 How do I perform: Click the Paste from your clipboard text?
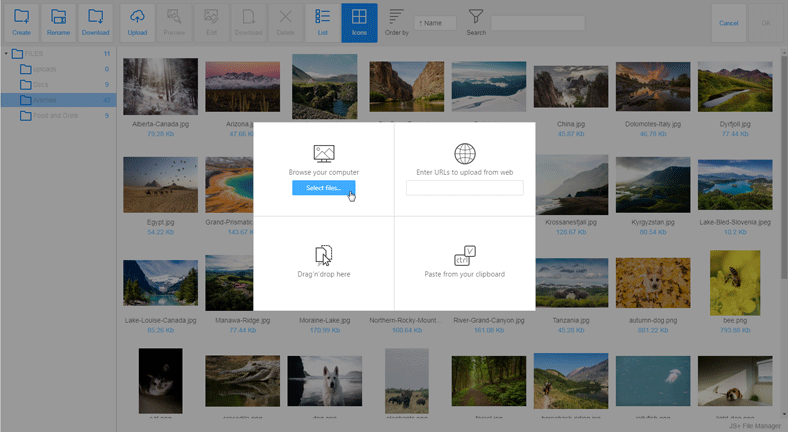465,274
